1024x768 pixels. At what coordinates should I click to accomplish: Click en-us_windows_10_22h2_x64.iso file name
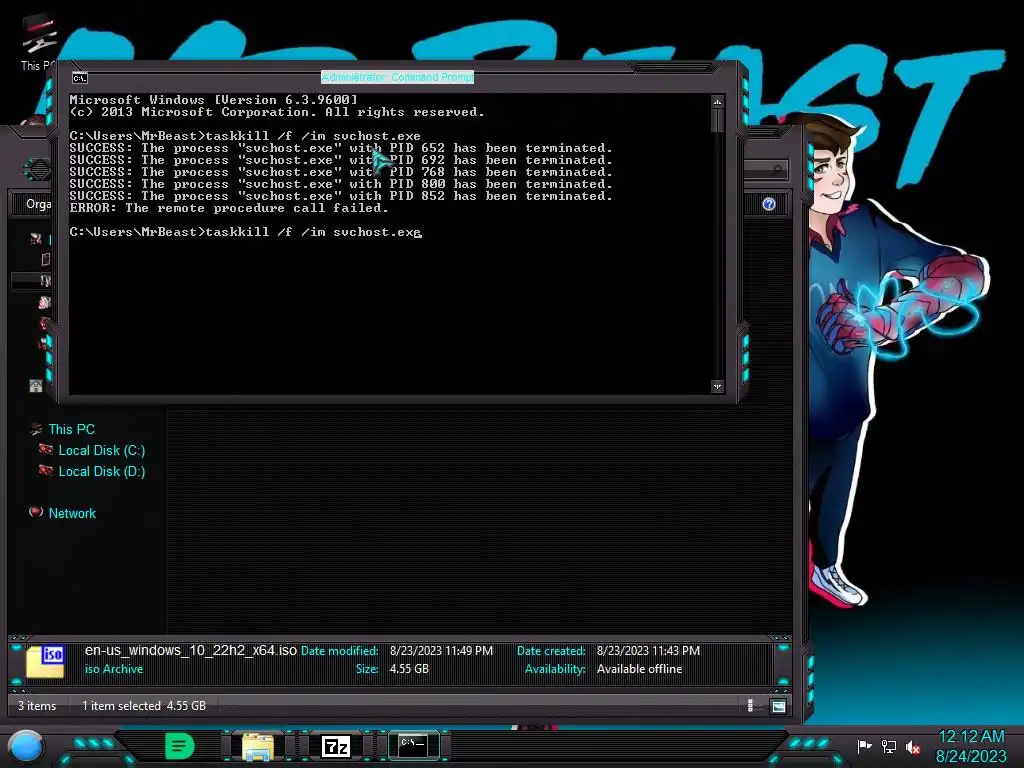tap(191, 650)
